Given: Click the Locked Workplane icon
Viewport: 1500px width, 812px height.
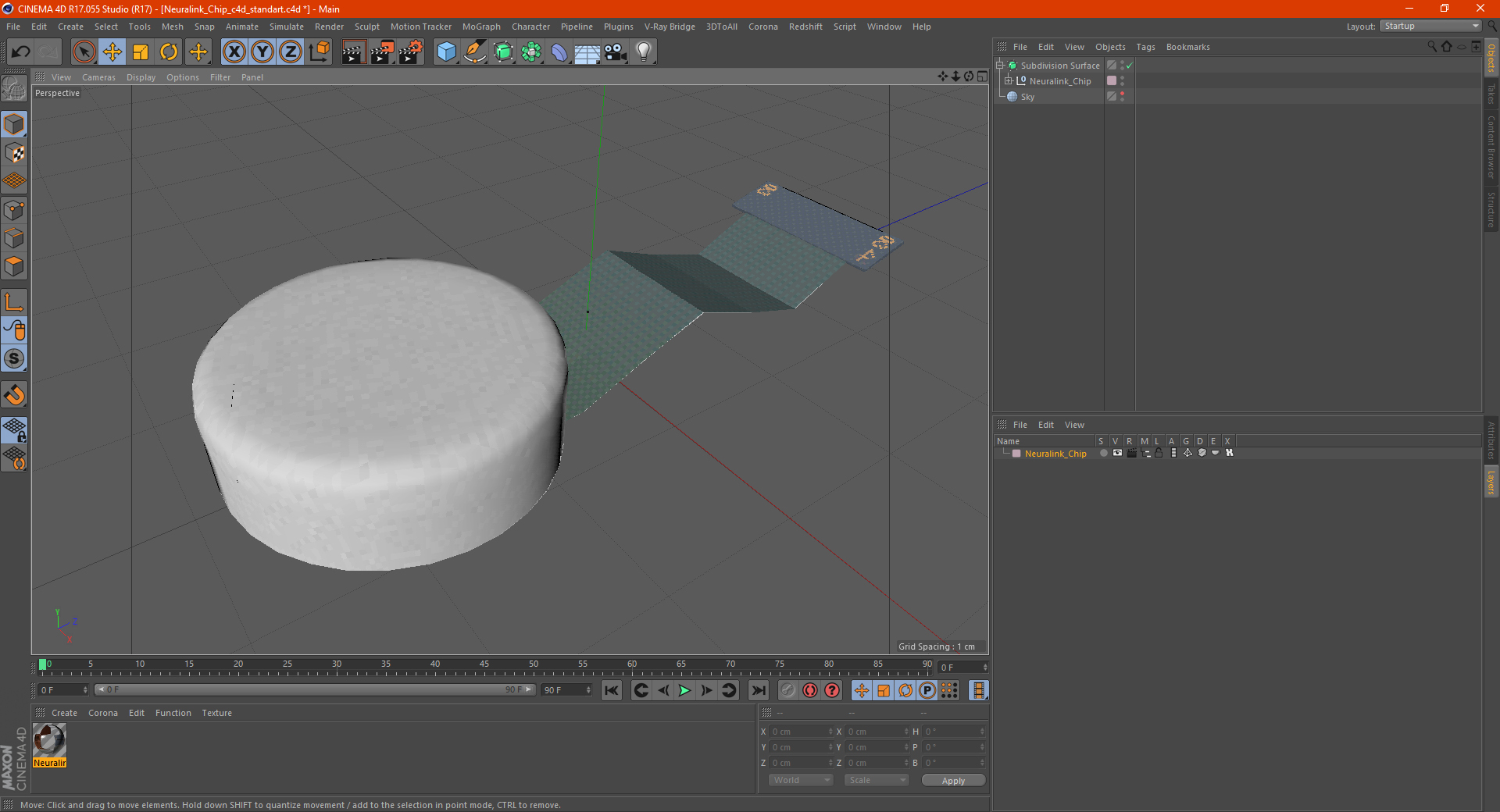Looking at the screenshot, I should [14, 429].
